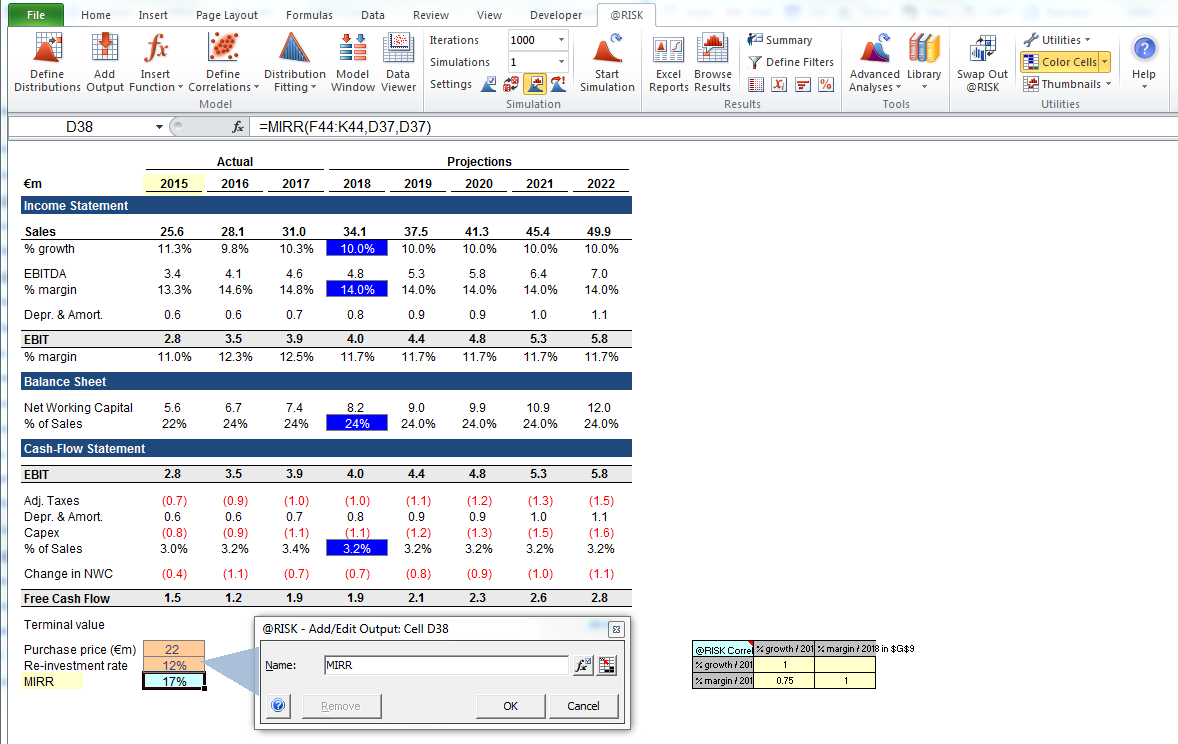Select blue 2018 % growth cell 10.0%

[357, 249]
